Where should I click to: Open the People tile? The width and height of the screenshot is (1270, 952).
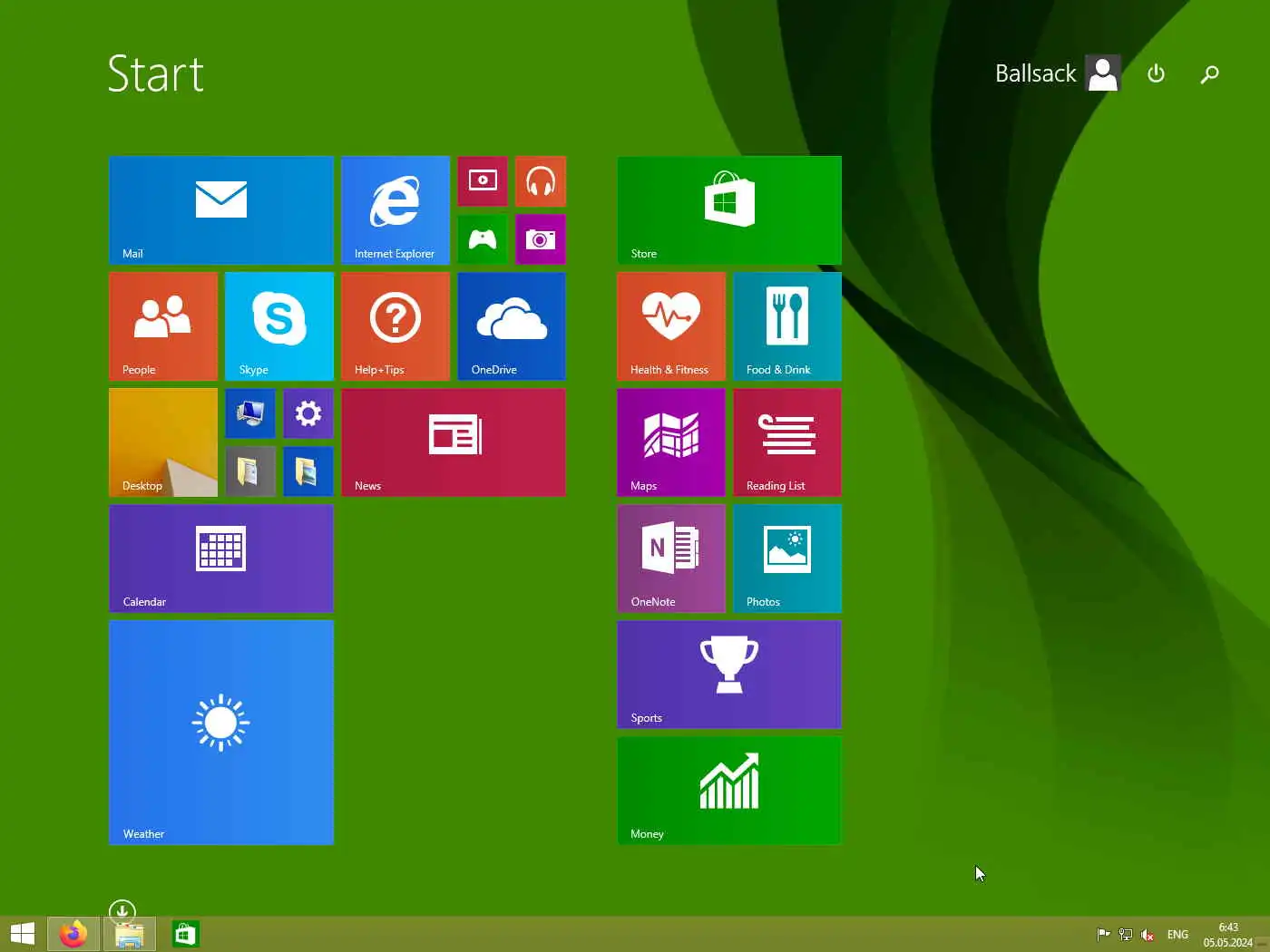pyautogui.click(x=163, y=326)
